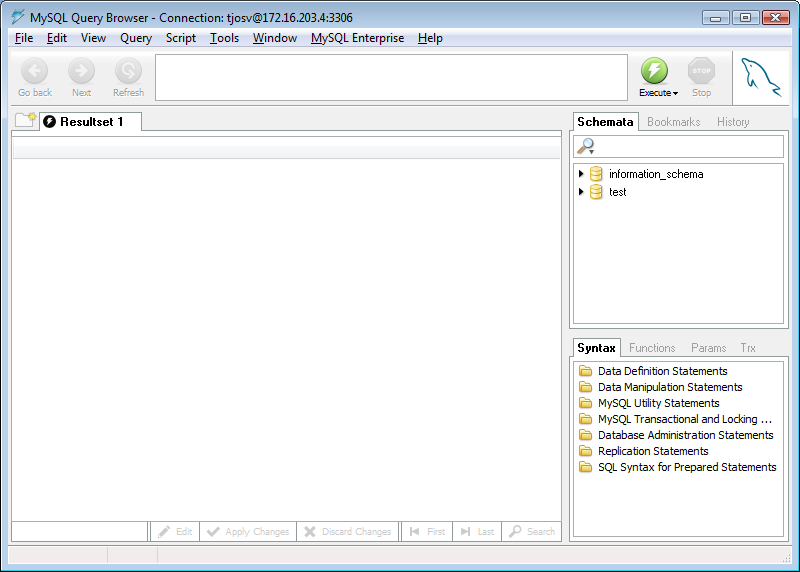This screenshot has height=572, width=800.
Task: Click the Edit button below the resultset
Action: (x=175, y=532)
